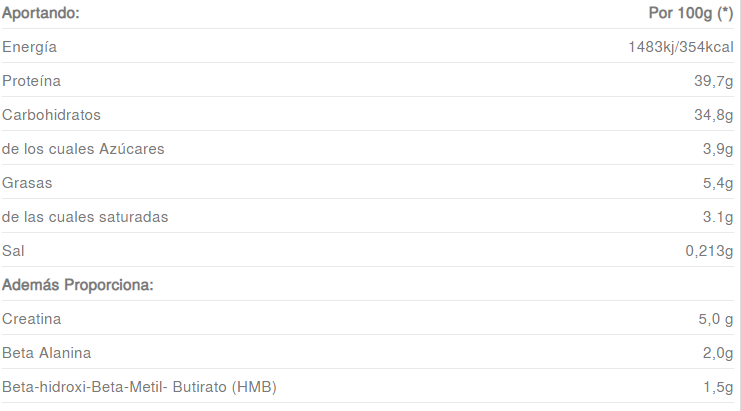The image size is (741, 411).
Task: Select the 0,213g salt value
Action: point(709,251)
